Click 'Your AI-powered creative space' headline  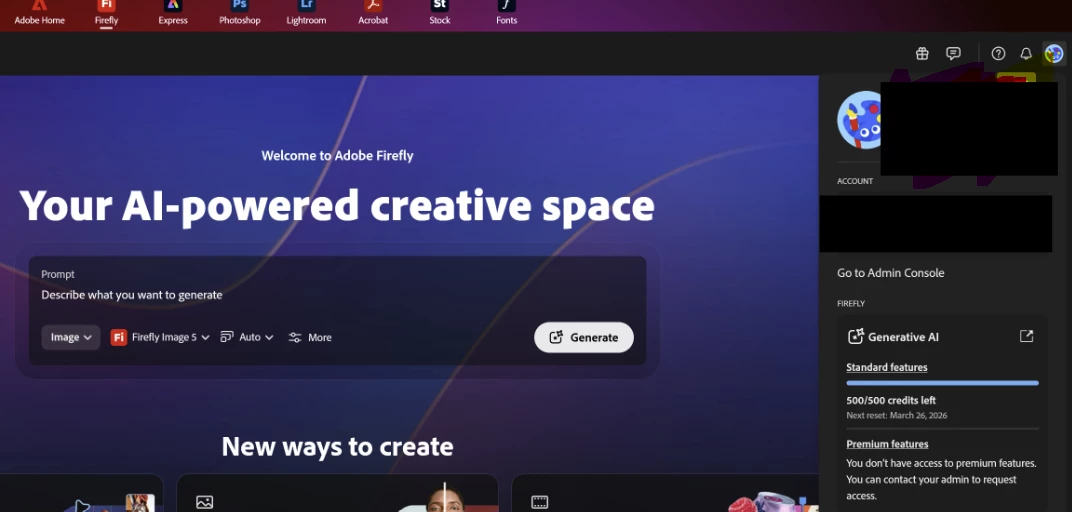click(x=337, y=206)
